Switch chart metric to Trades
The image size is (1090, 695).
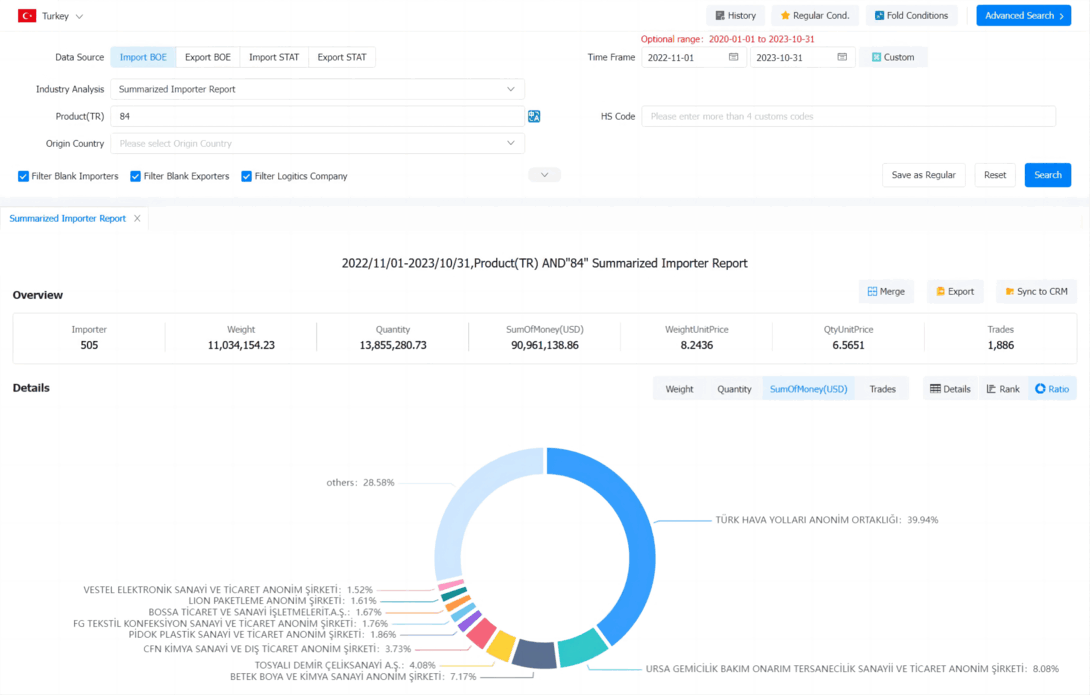882,389
